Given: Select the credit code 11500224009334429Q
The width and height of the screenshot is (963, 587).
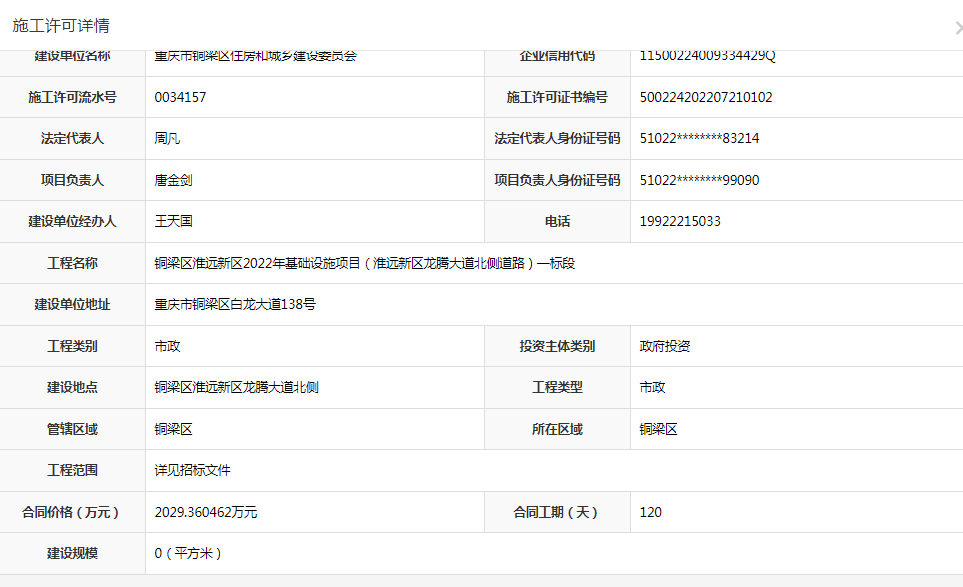Looking at the screenshot, I should point(707,55).
